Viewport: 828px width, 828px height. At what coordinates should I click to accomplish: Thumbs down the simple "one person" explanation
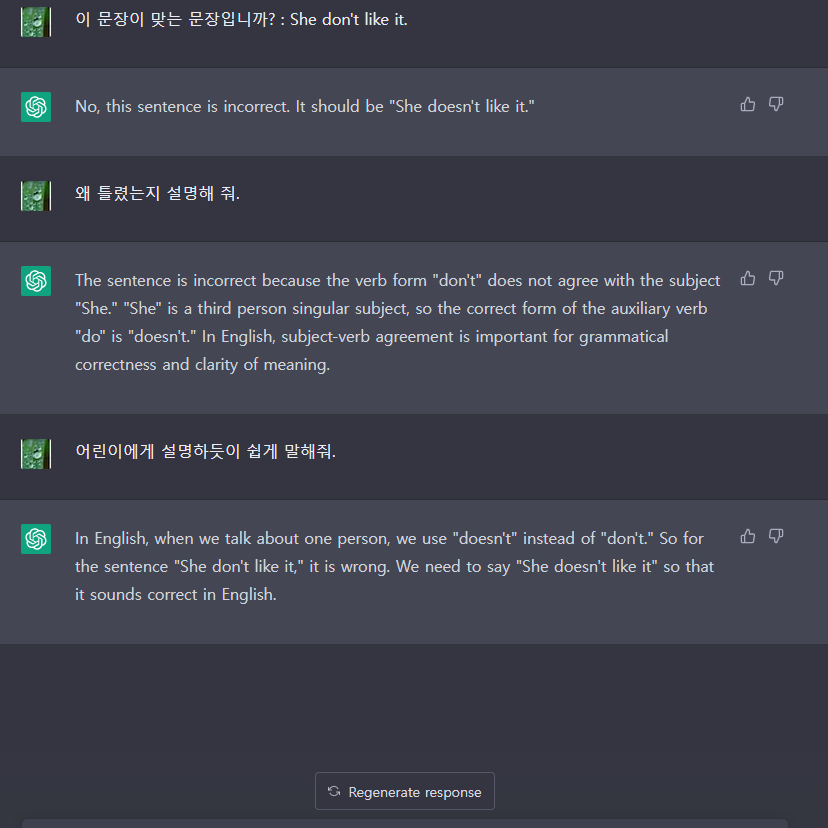[776, 536]
